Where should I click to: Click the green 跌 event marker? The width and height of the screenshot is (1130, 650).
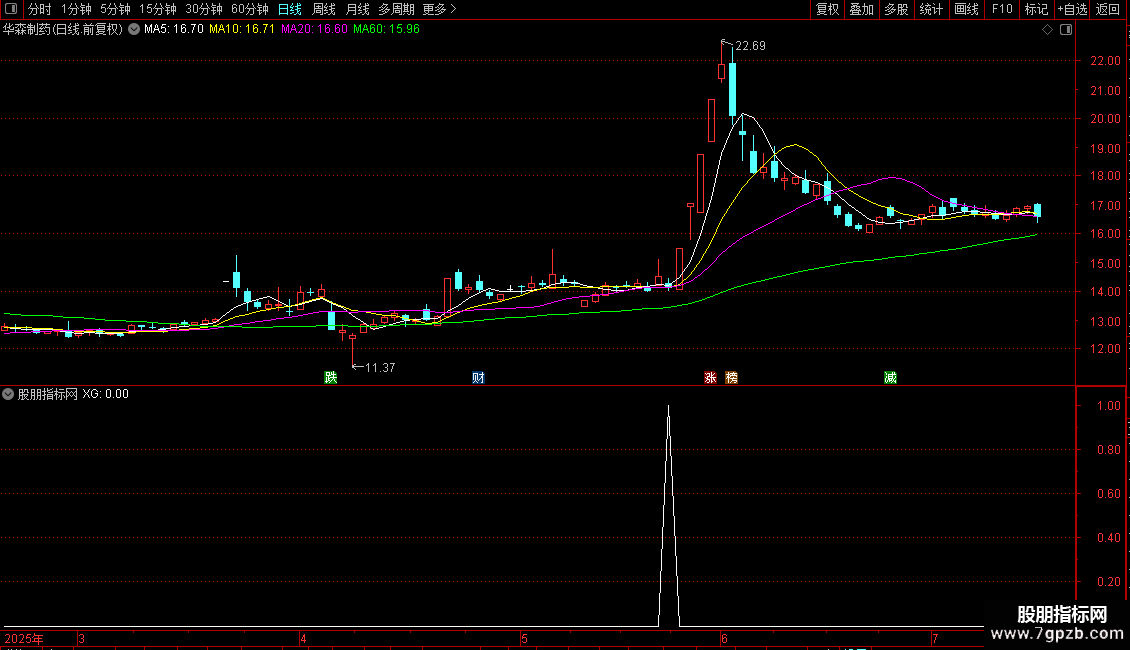(331, 378)
